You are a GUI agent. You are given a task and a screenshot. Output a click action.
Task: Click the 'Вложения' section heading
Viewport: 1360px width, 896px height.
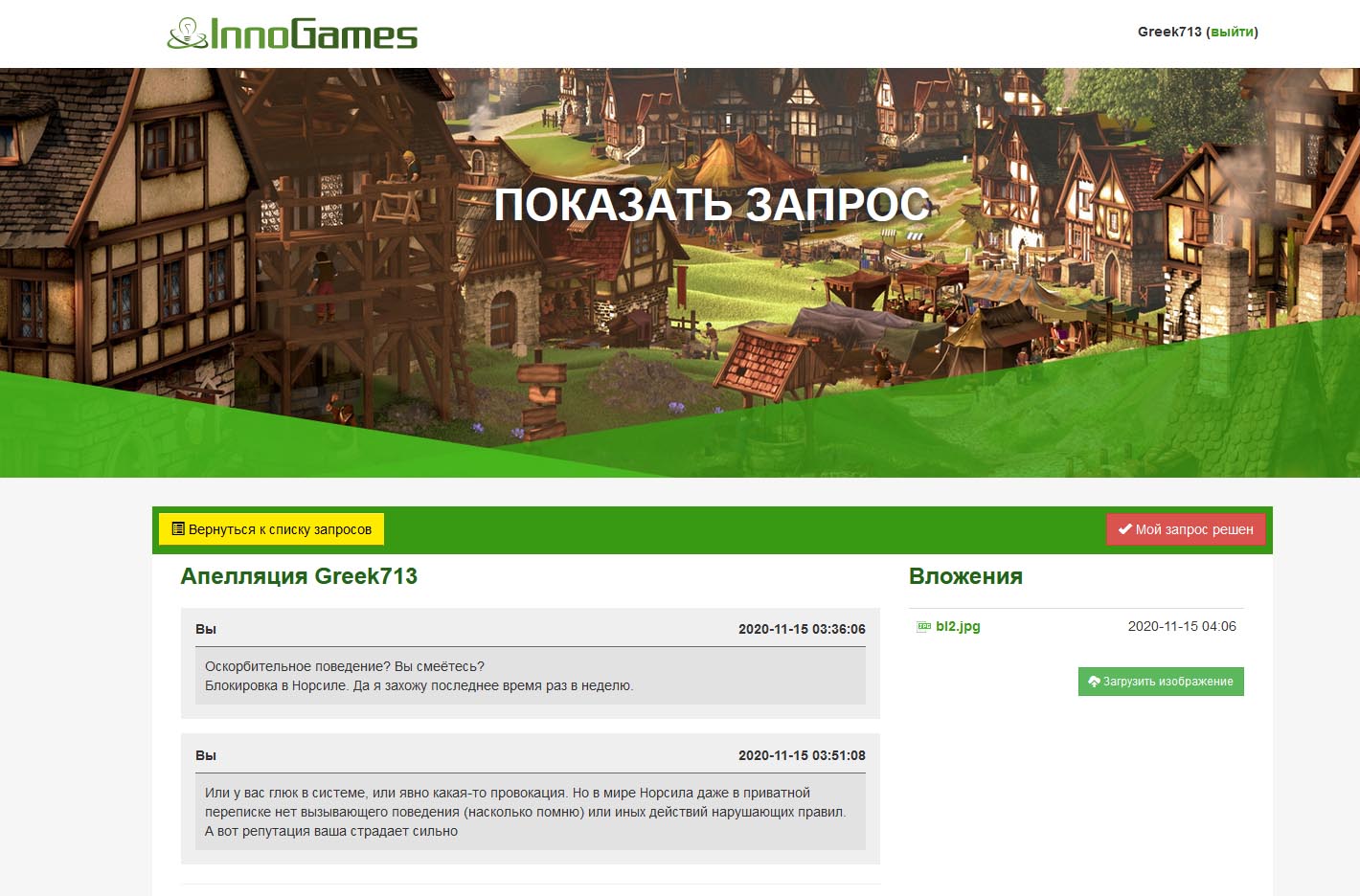(965, 576)
